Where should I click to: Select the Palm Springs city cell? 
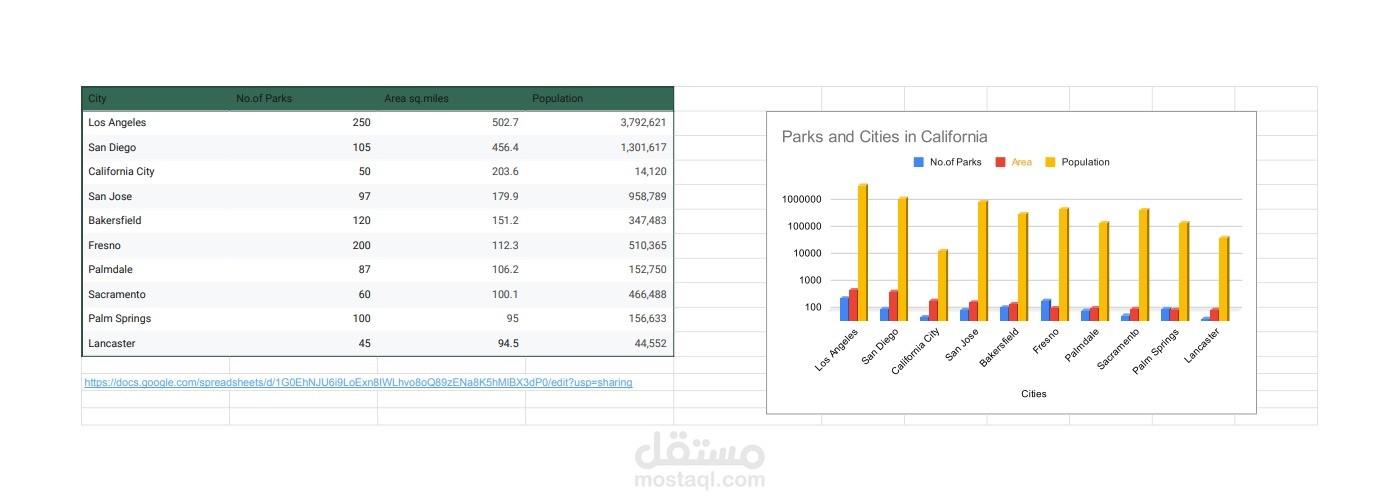coord(118,318)
